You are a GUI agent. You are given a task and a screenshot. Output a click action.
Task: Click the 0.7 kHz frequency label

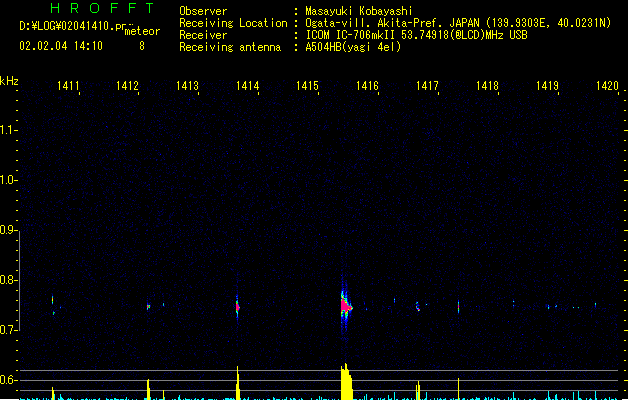8,330
